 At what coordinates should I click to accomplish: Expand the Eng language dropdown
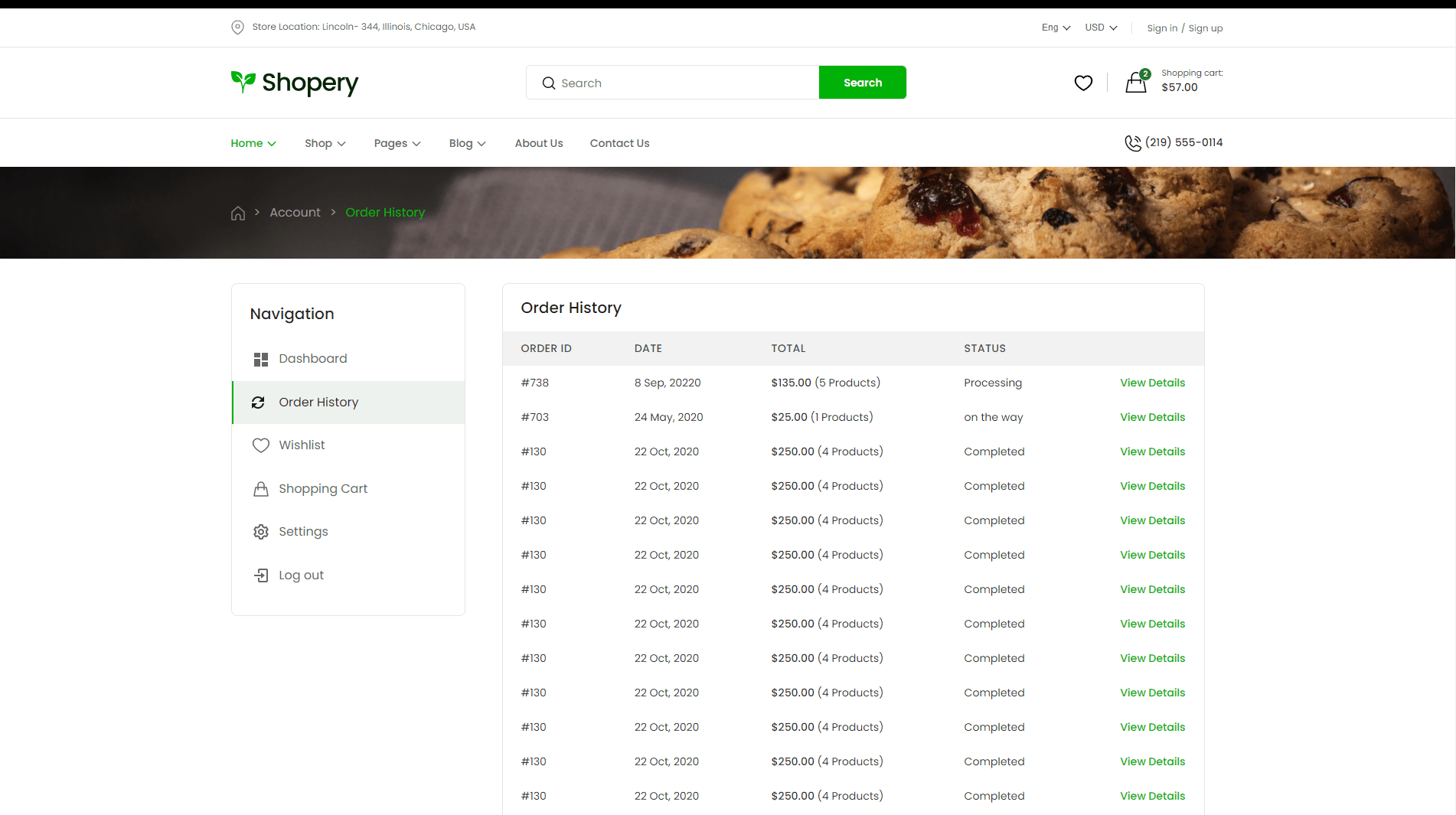[1056, 28]
